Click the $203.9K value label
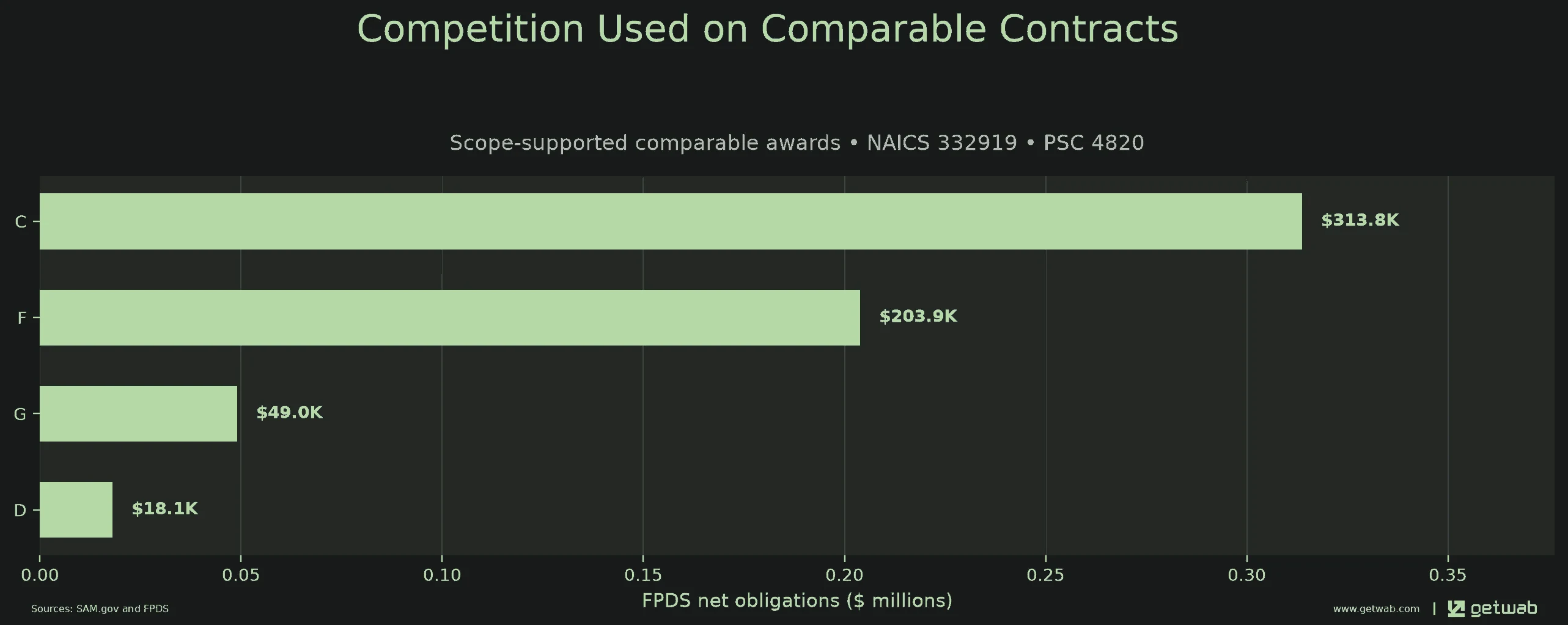 (918, 316)
